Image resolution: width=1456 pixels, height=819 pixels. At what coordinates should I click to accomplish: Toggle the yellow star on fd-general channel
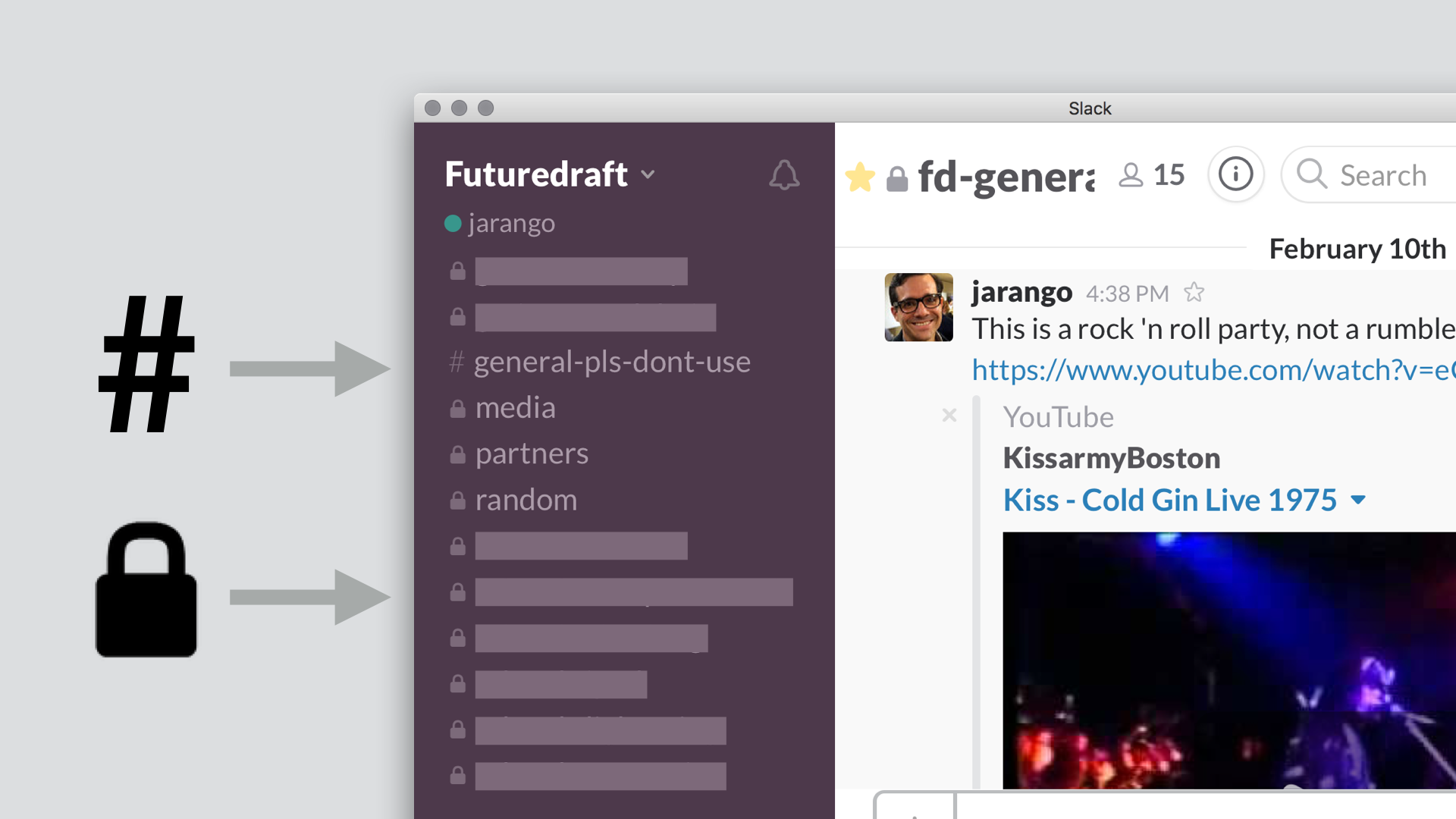860,177
